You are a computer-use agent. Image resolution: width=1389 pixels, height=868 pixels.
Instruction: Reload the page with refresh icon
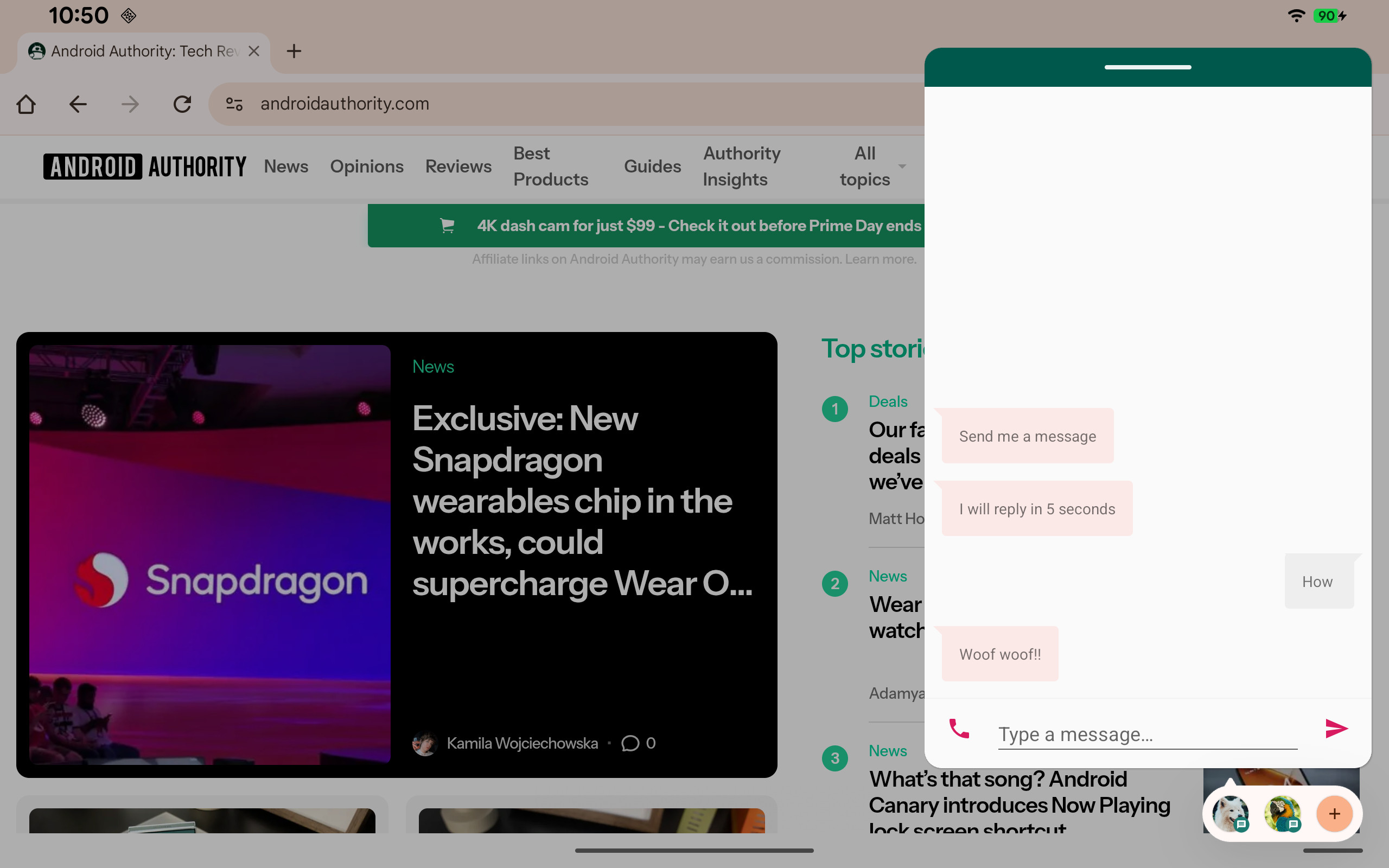point(182,104)
